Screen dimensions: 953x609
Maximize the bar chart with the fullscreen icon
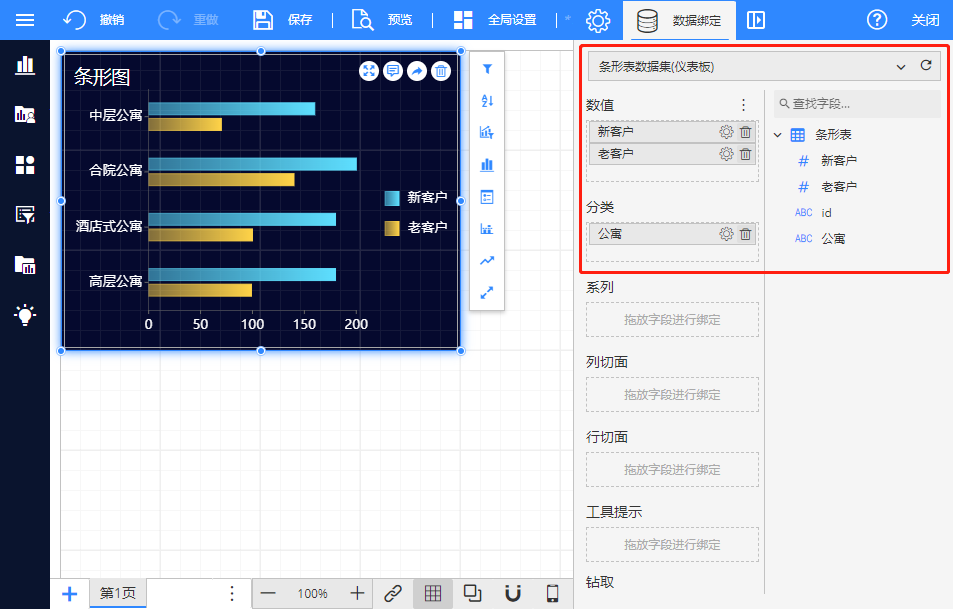(369, 71)
